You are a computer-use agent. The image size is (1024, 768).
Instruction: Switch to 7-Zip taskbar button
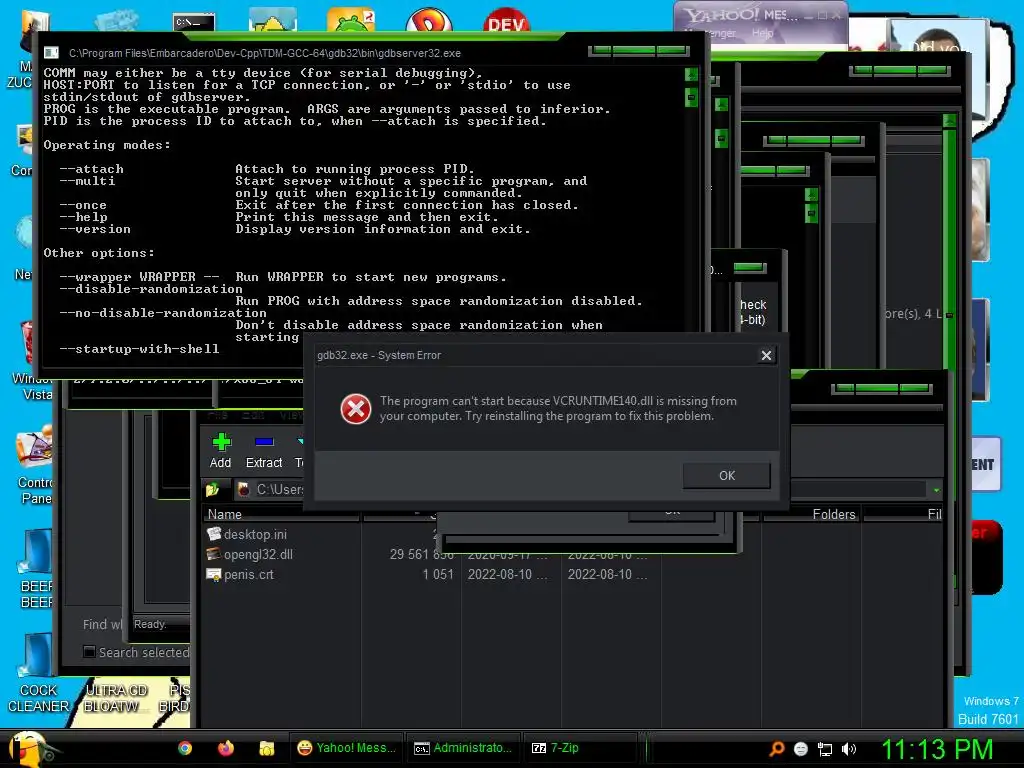581,748
